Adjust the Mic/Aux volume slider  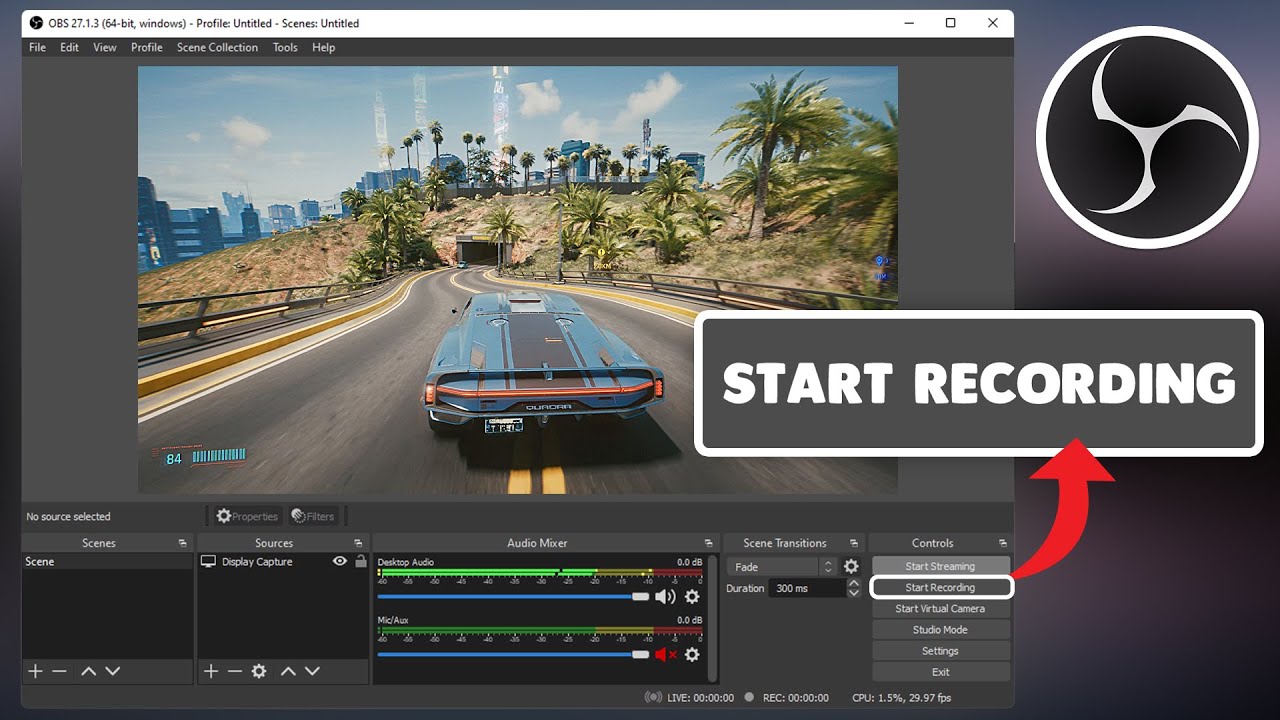click(x=514, y=655)
